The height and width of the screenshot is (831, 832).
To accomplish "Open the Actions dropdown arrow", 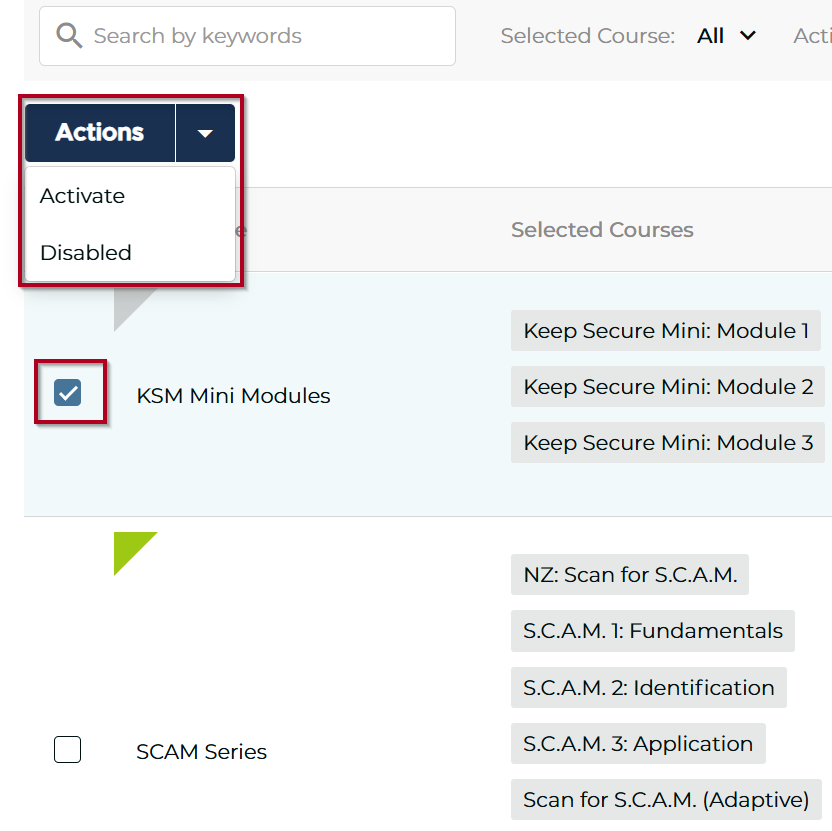I will coord(205,133).
